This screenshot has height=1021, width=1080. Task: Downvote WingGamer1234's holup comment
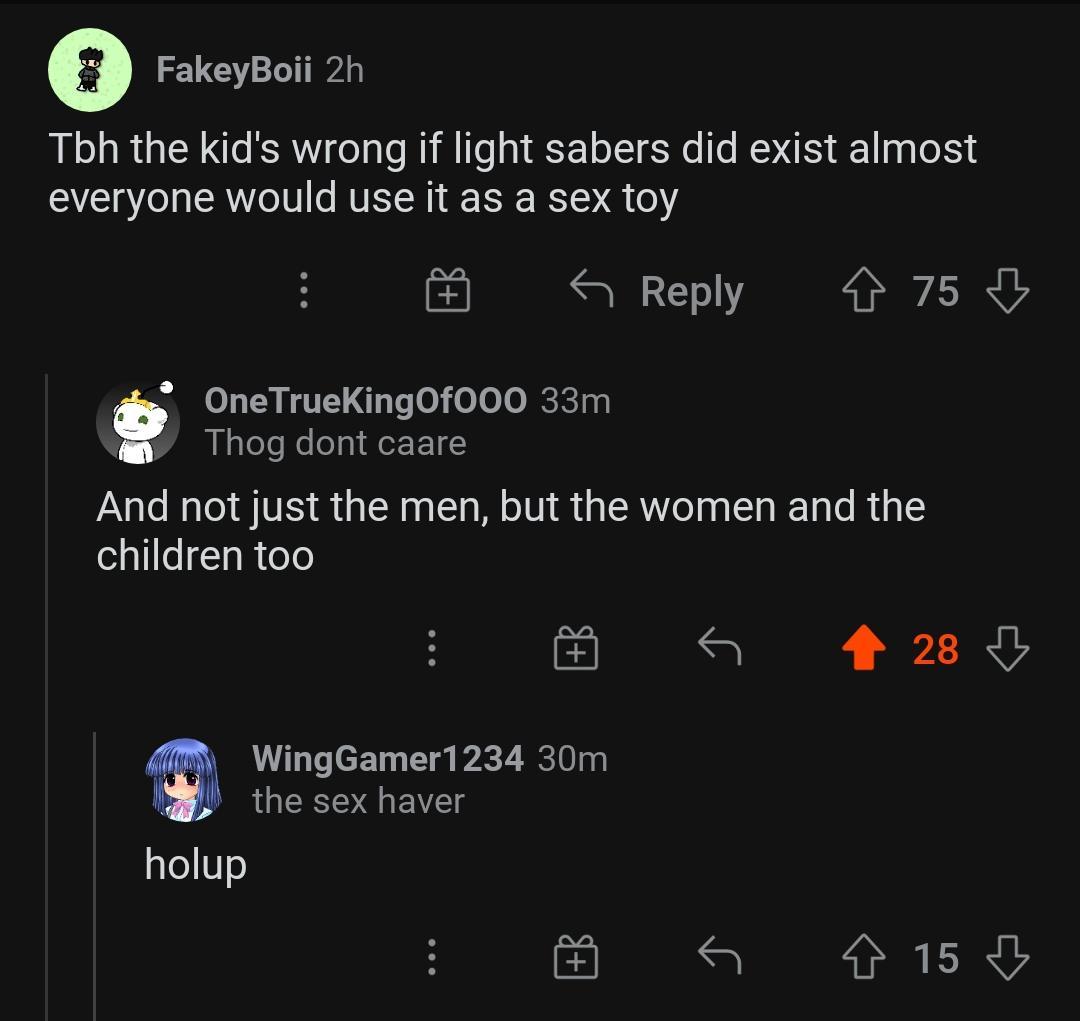pyautogui.click(x=1007, y=958)
